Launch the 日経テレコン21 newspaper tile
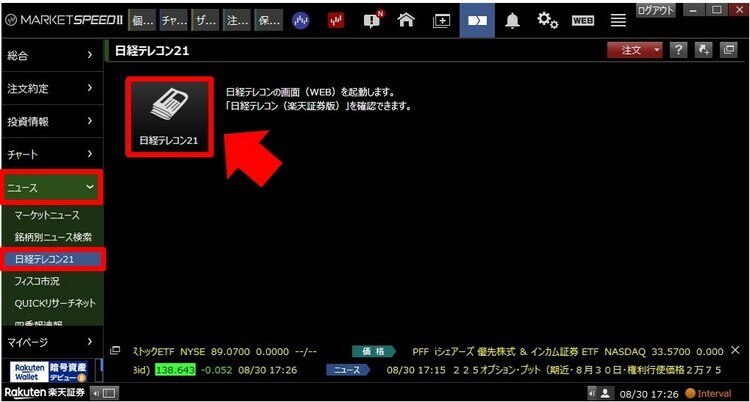 169,117
